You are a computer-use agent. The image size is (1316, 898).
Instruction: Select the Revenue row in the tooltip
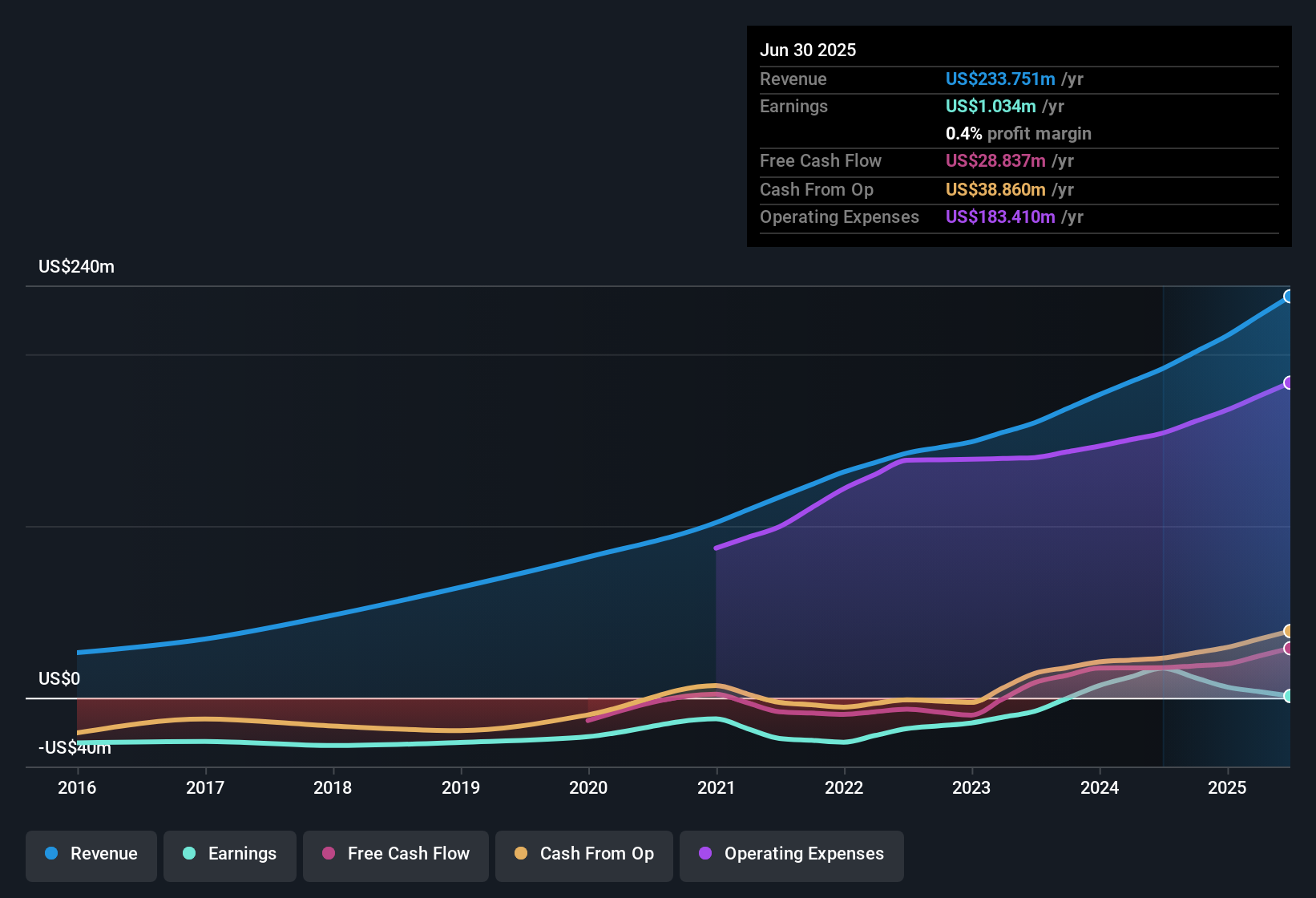(1019, 79)
